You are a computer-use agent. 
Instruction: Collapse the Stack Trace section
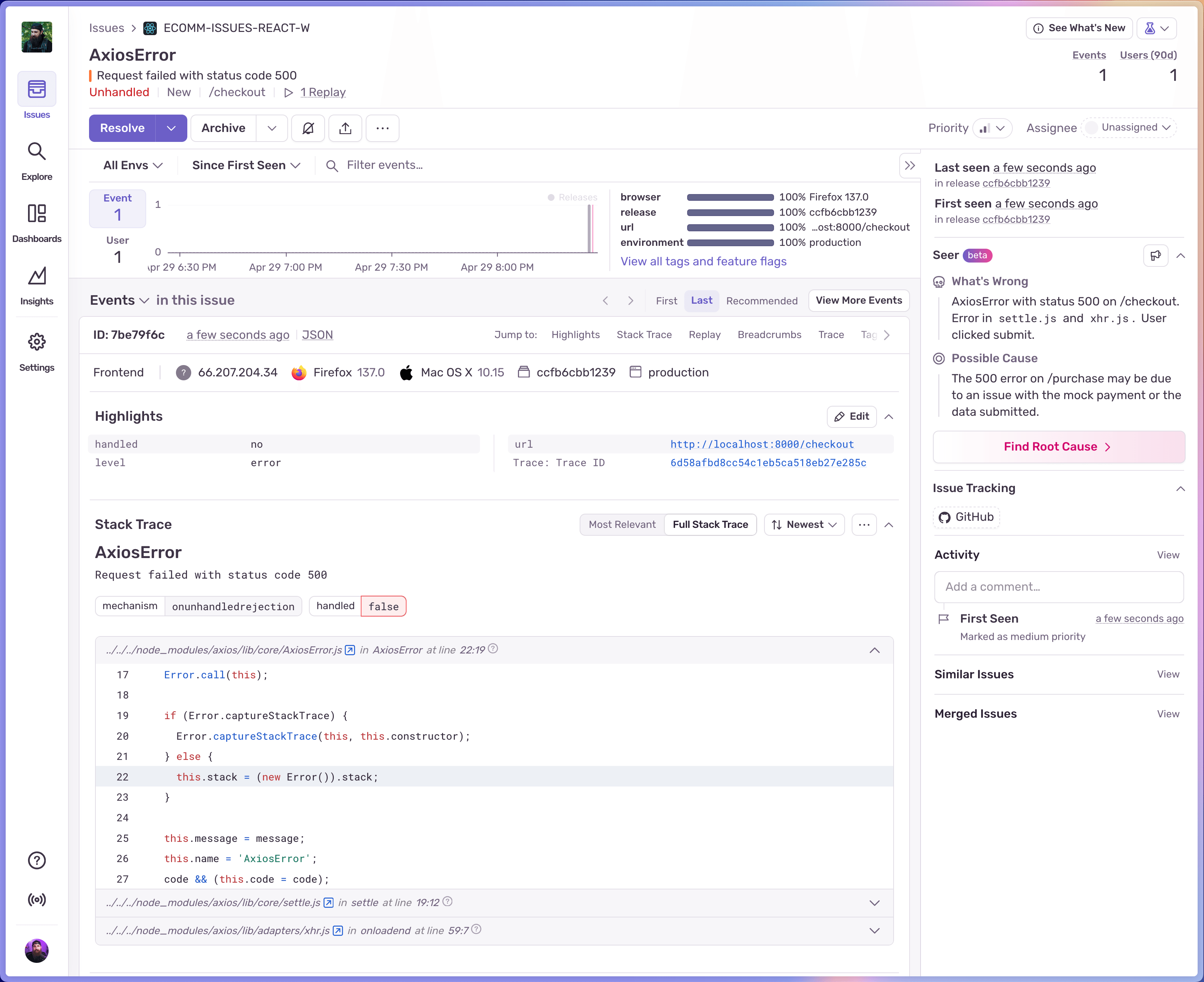pos(889,525)
